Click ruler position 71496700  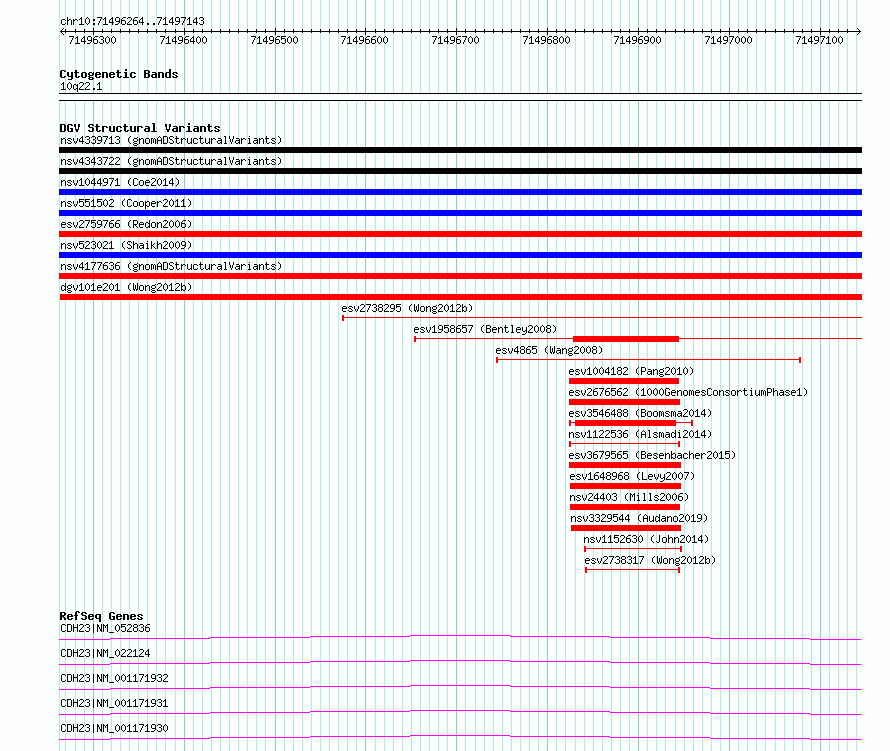coord(455,40)
